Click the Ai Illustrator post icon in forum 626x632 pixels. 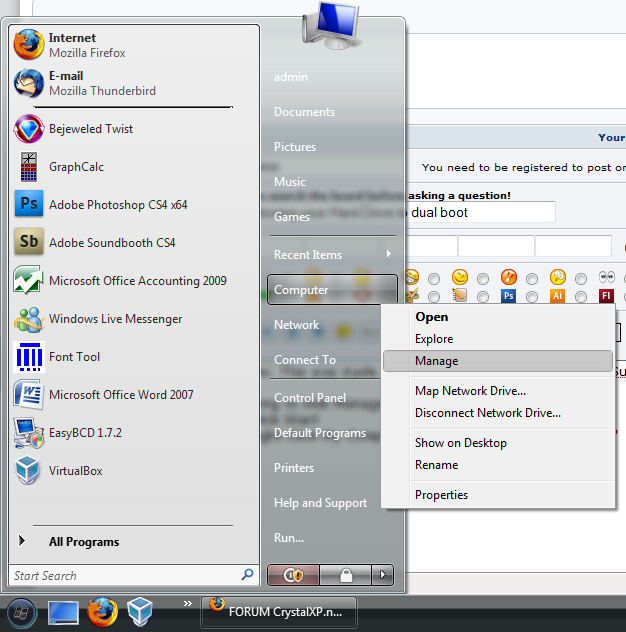tap(557, 296)
